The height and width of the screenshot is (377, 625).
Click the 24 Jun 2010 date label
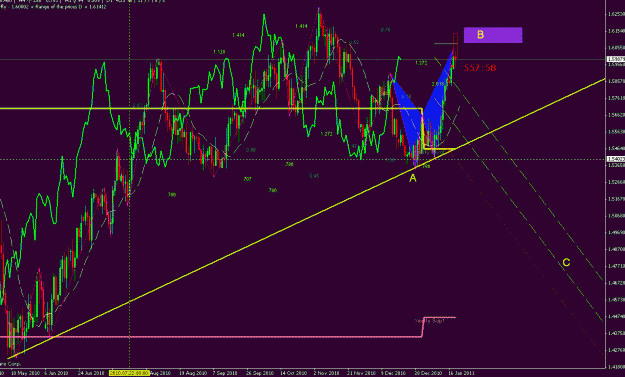click(x=92, y=373)
